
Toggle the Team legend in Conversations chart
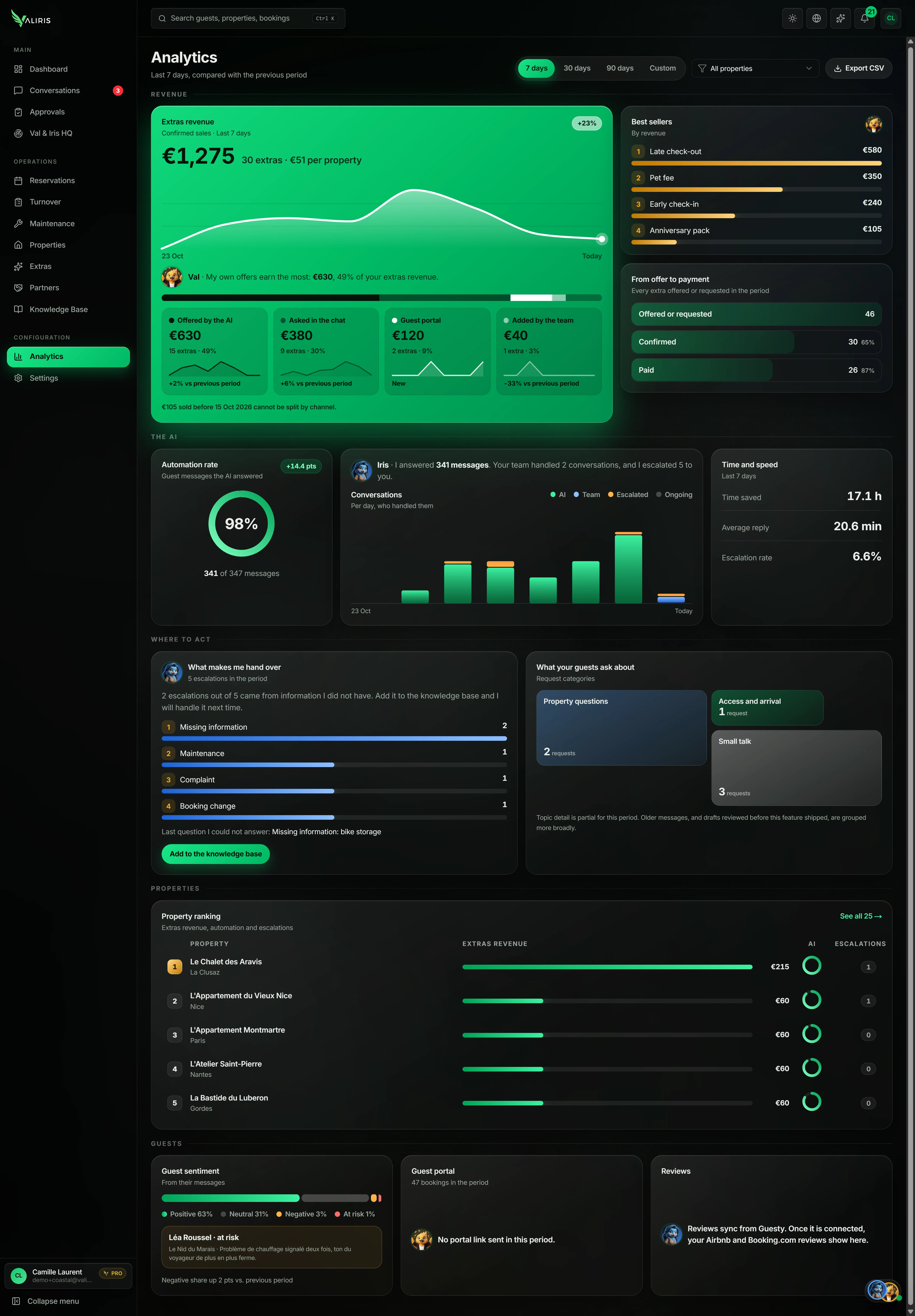pyautogui.click(x=587, y=495)
